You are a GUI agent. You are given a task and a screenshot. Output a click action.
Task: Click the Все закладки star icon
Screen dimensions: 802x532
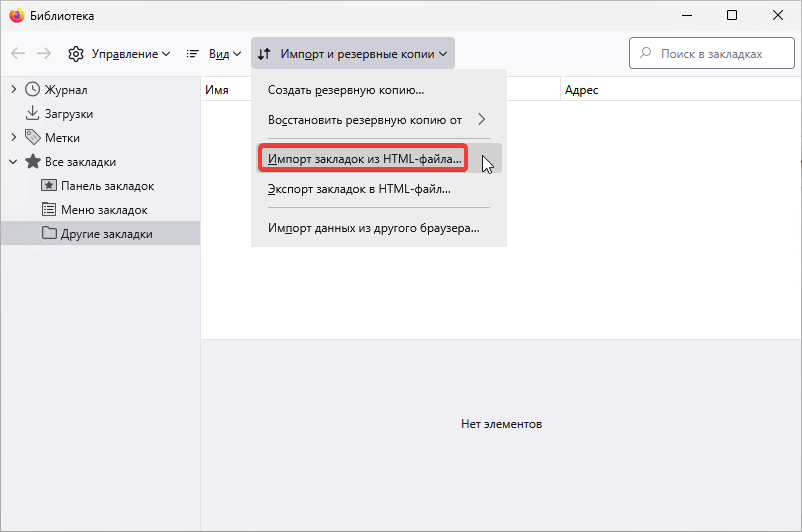[x=33, y=162]
